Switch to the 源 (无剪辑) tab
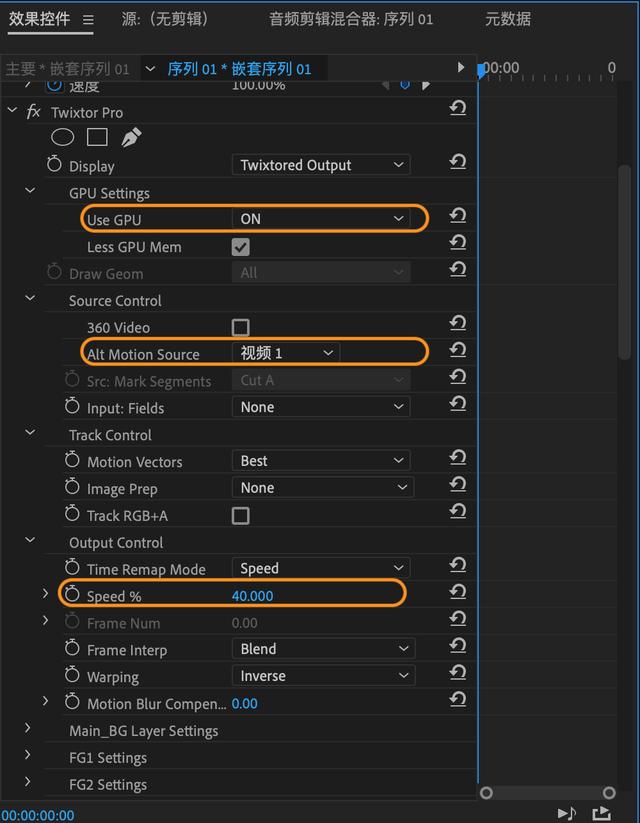The width and height of the screenshot is (640, 823). 165,19
